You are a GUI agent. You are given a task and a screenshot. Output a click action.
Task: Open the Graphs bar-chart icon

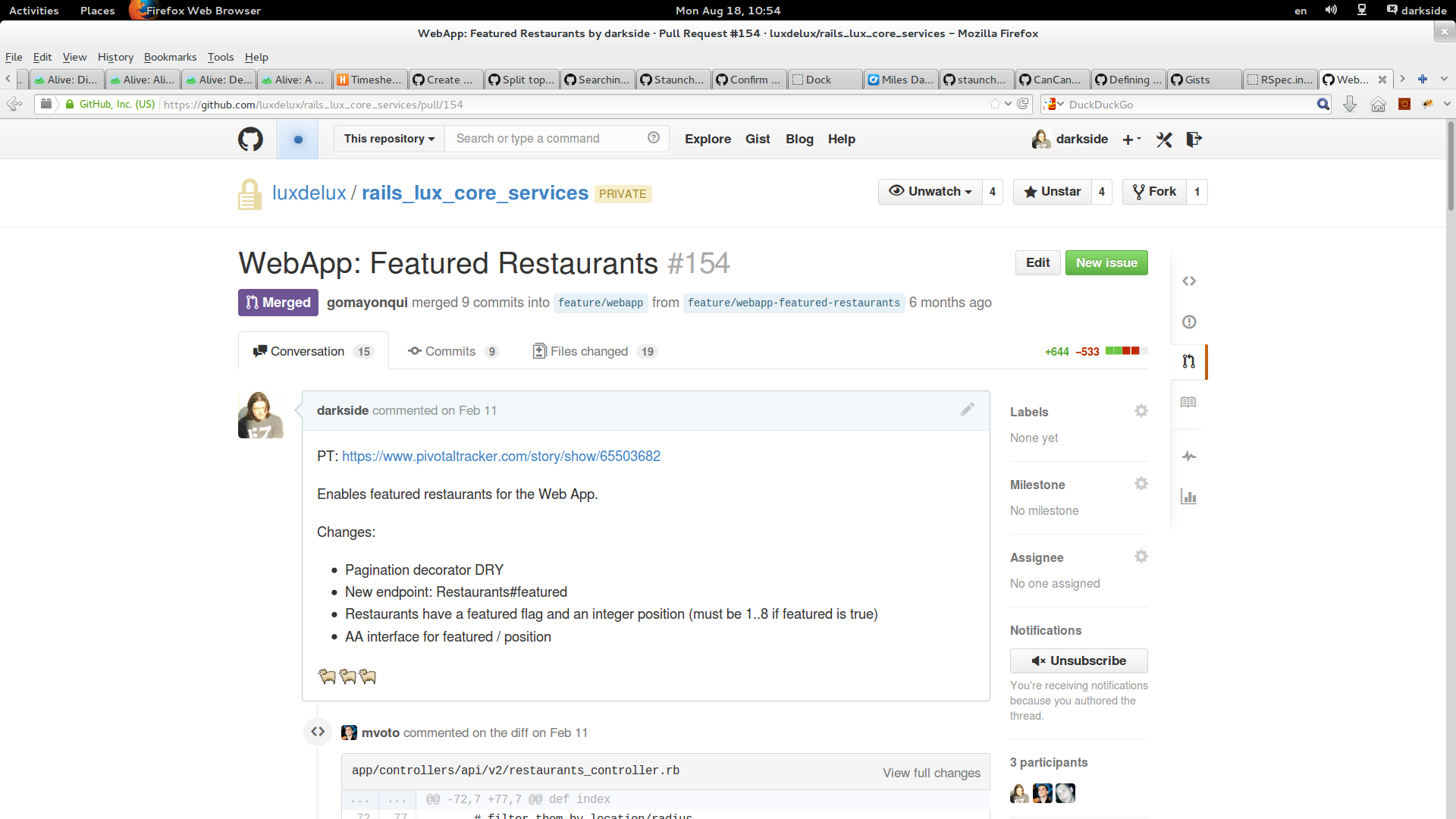point(1189,497)
